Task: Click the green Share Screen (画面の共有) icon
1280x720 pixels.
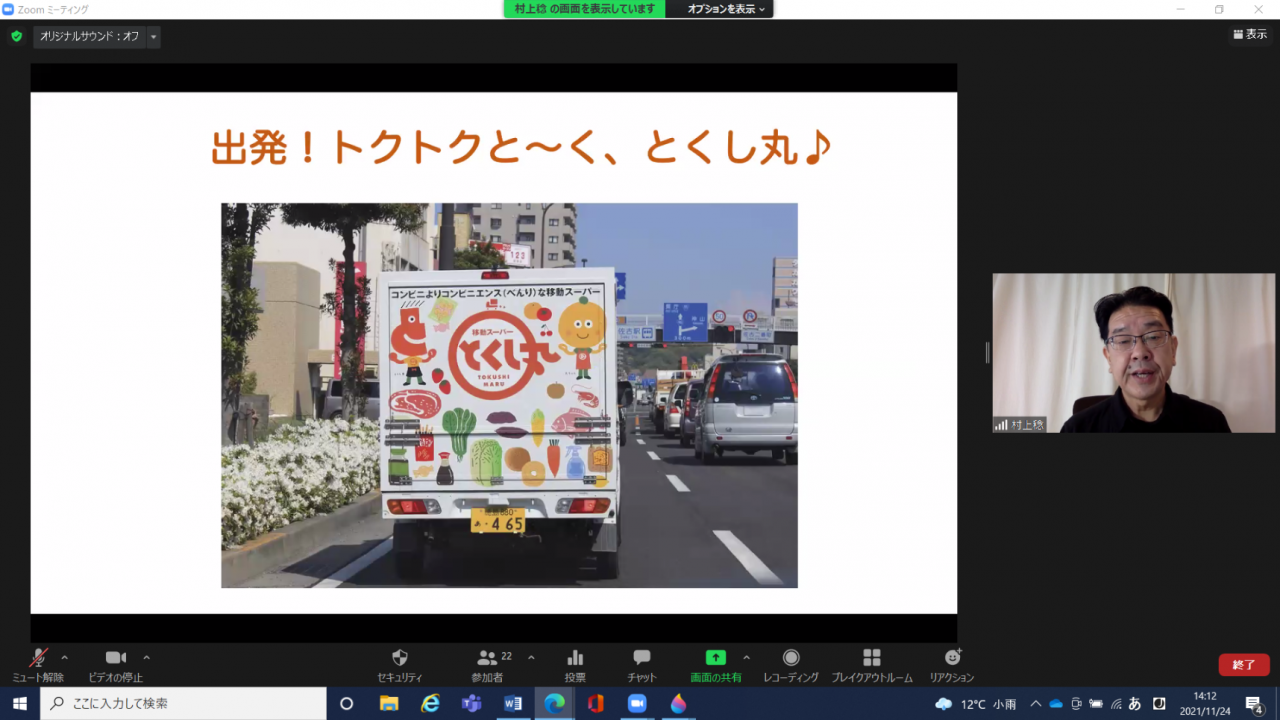Action: click(715, 658)
